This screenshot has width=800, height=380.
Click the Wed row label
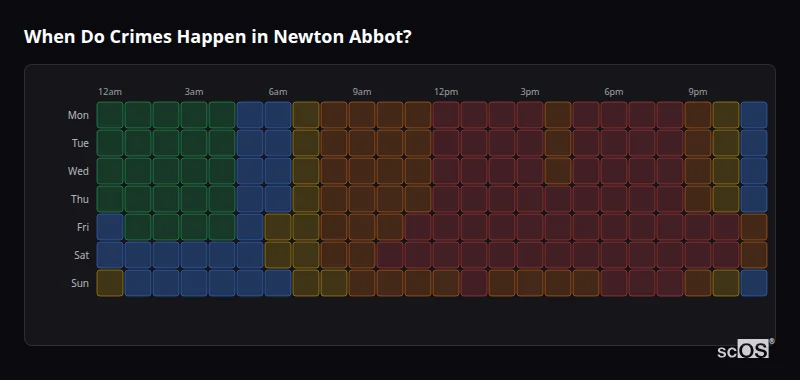(x=78, y=171)
